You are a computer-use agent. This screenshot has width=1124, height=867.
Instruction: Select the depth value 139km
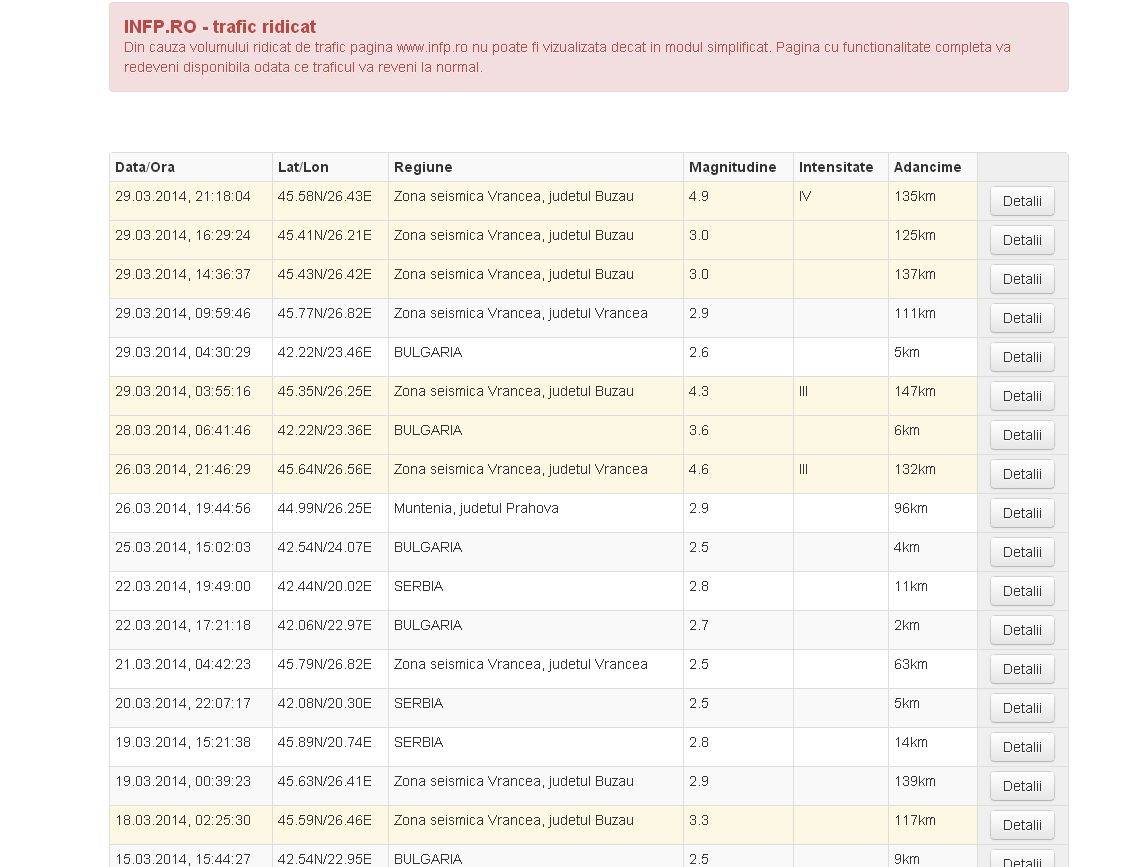point(915,781)
